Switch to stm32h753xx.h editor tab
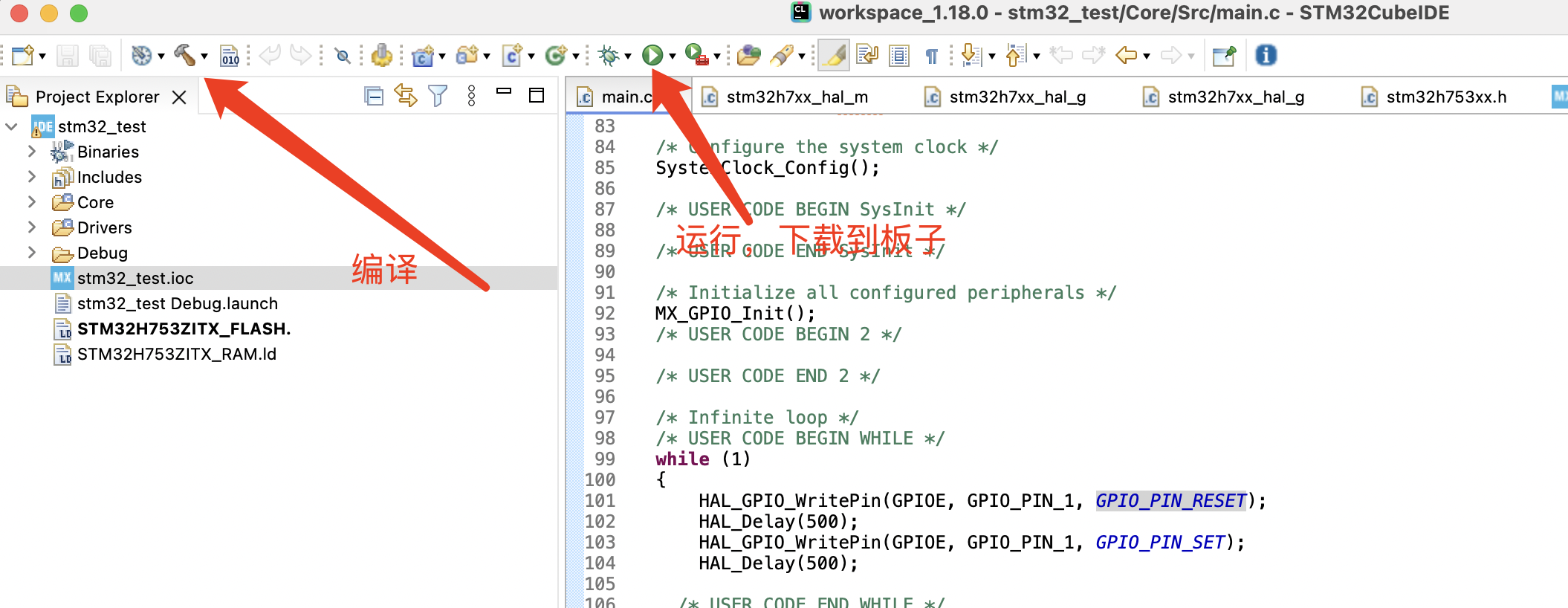1568x608 pixels. click(1446, 97)
